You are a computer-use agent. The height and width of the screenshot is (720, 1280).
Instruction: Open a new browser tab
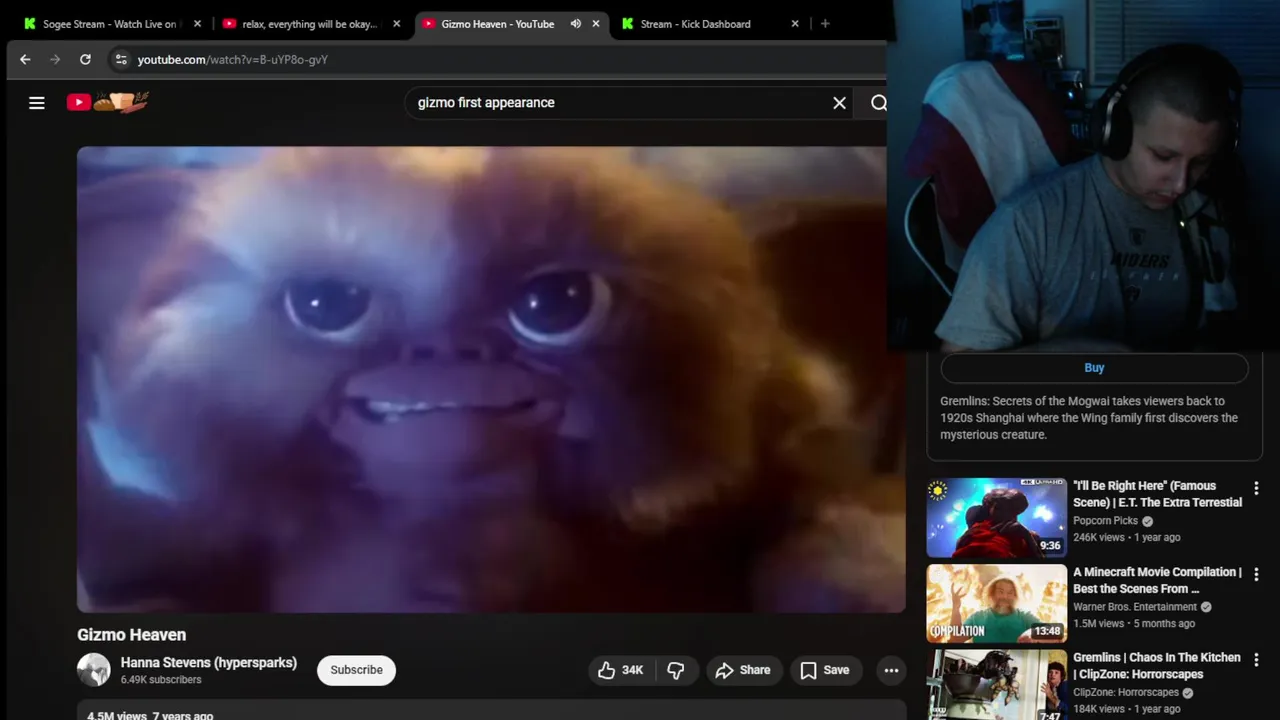825,24
